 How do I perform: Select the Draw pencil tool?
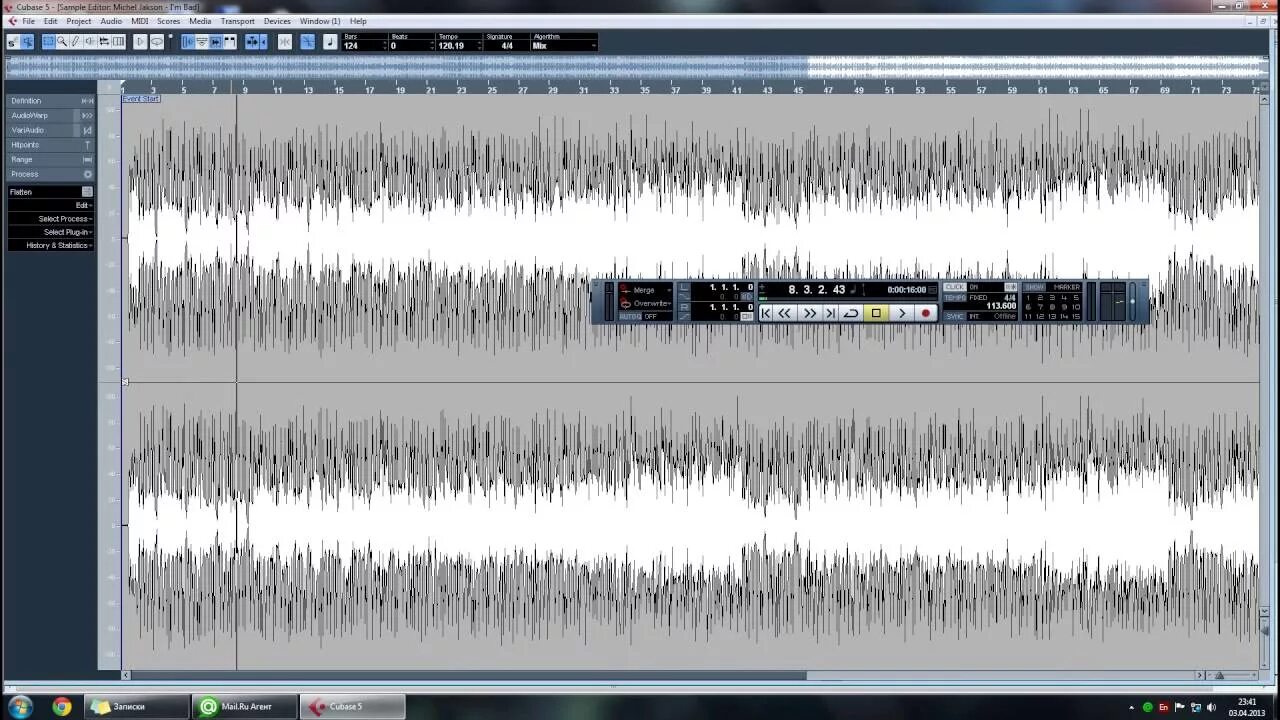click(76, 42)
